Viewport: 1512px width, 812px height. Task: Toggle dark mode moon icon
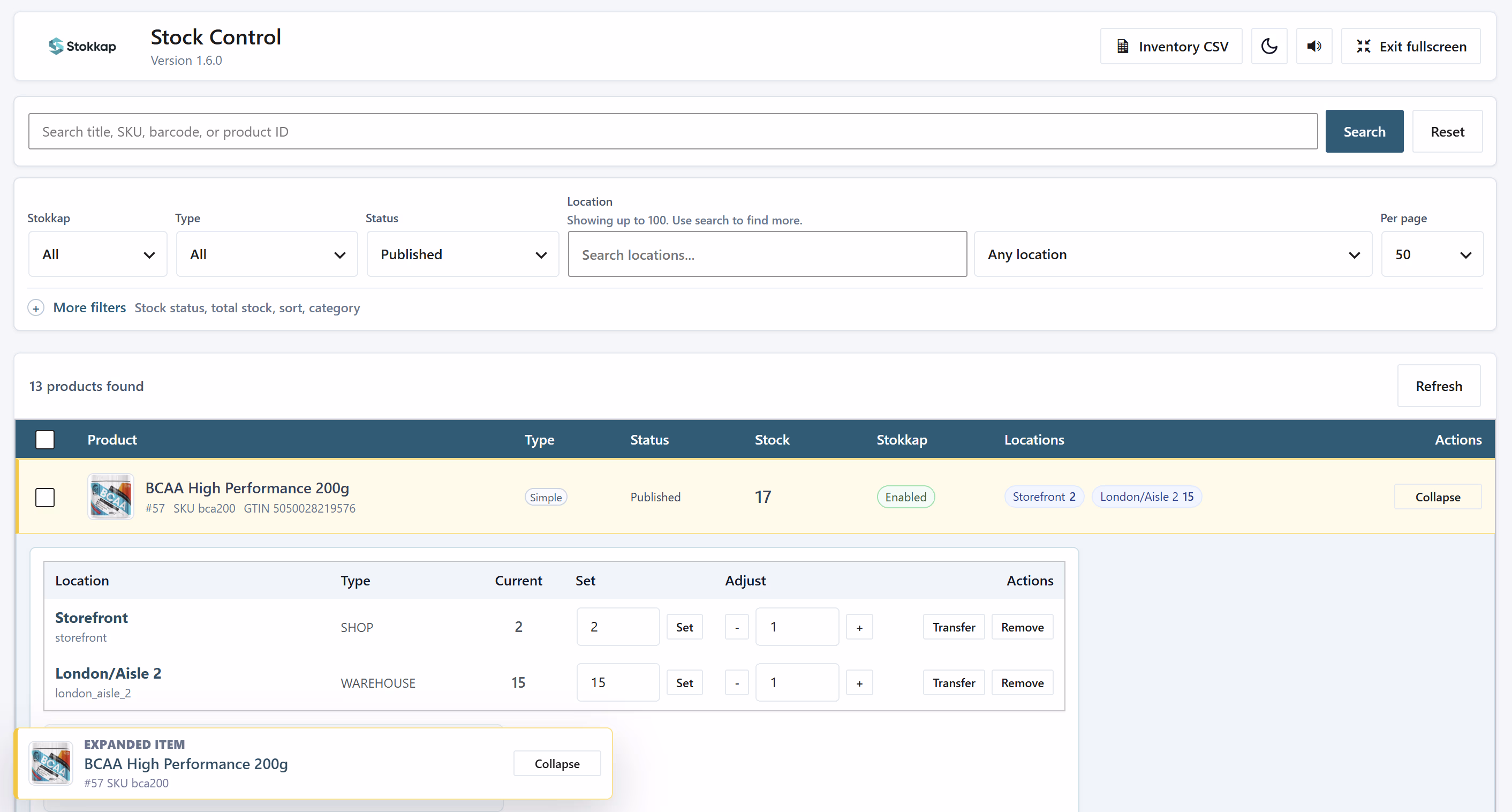[x=1269, y=47]
